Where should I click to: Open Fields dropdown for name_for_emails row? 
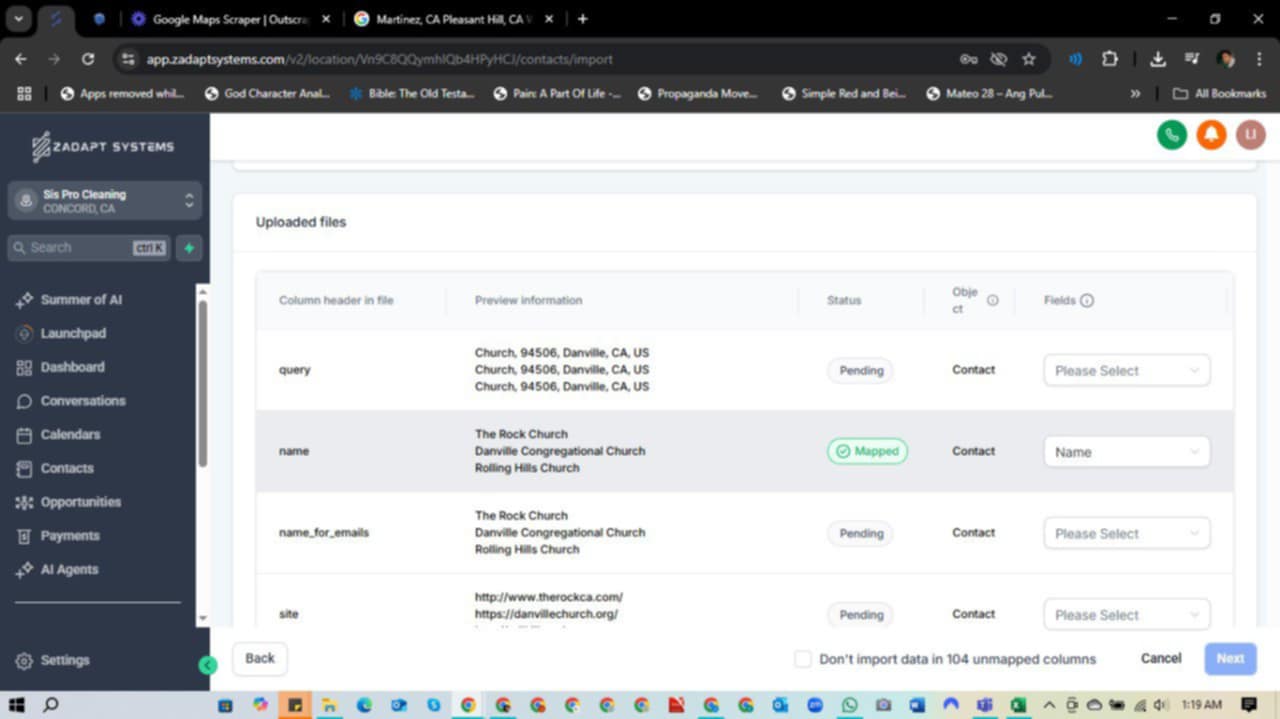[x=1126, y=533]
